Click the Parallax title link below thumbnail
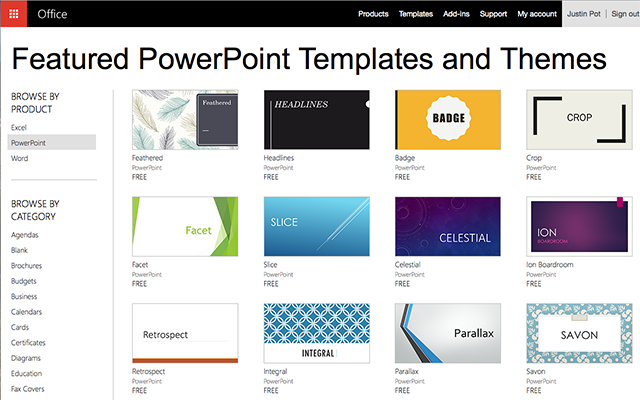Image resolution: width=640 pixels, height=400 pixels. pyautogui.click(x=407, y=371)
